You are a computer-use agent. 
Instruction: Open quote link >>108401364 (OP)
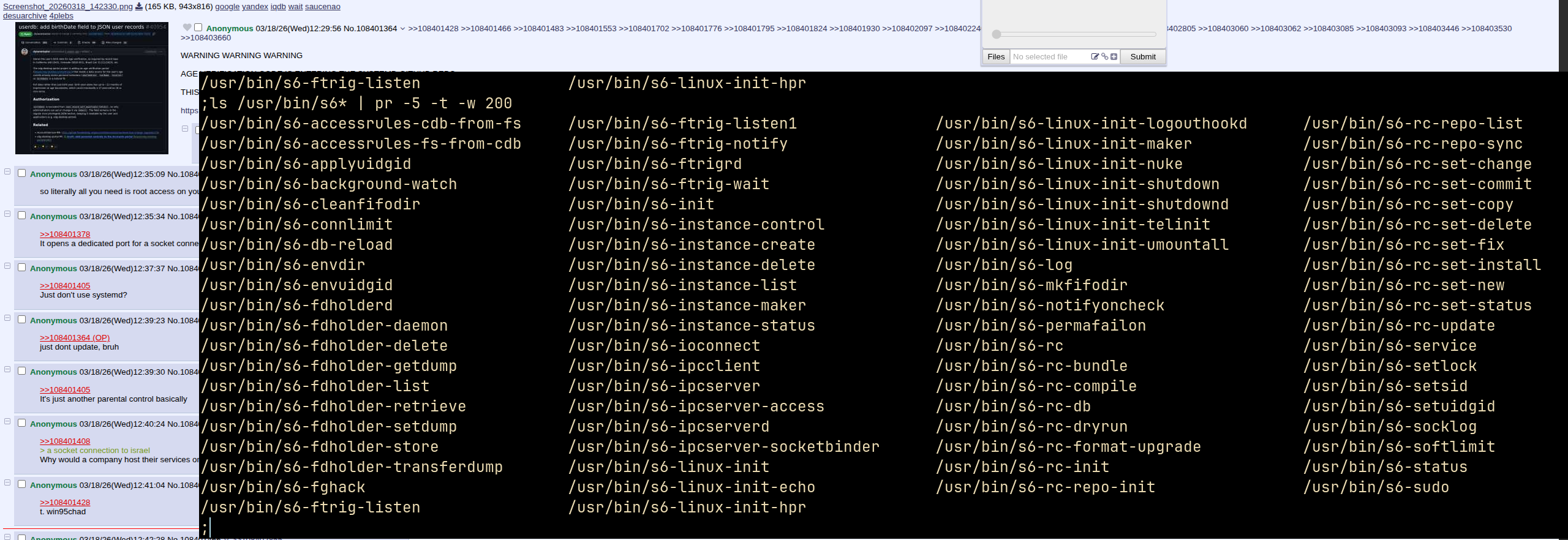(x=75, y=338)
